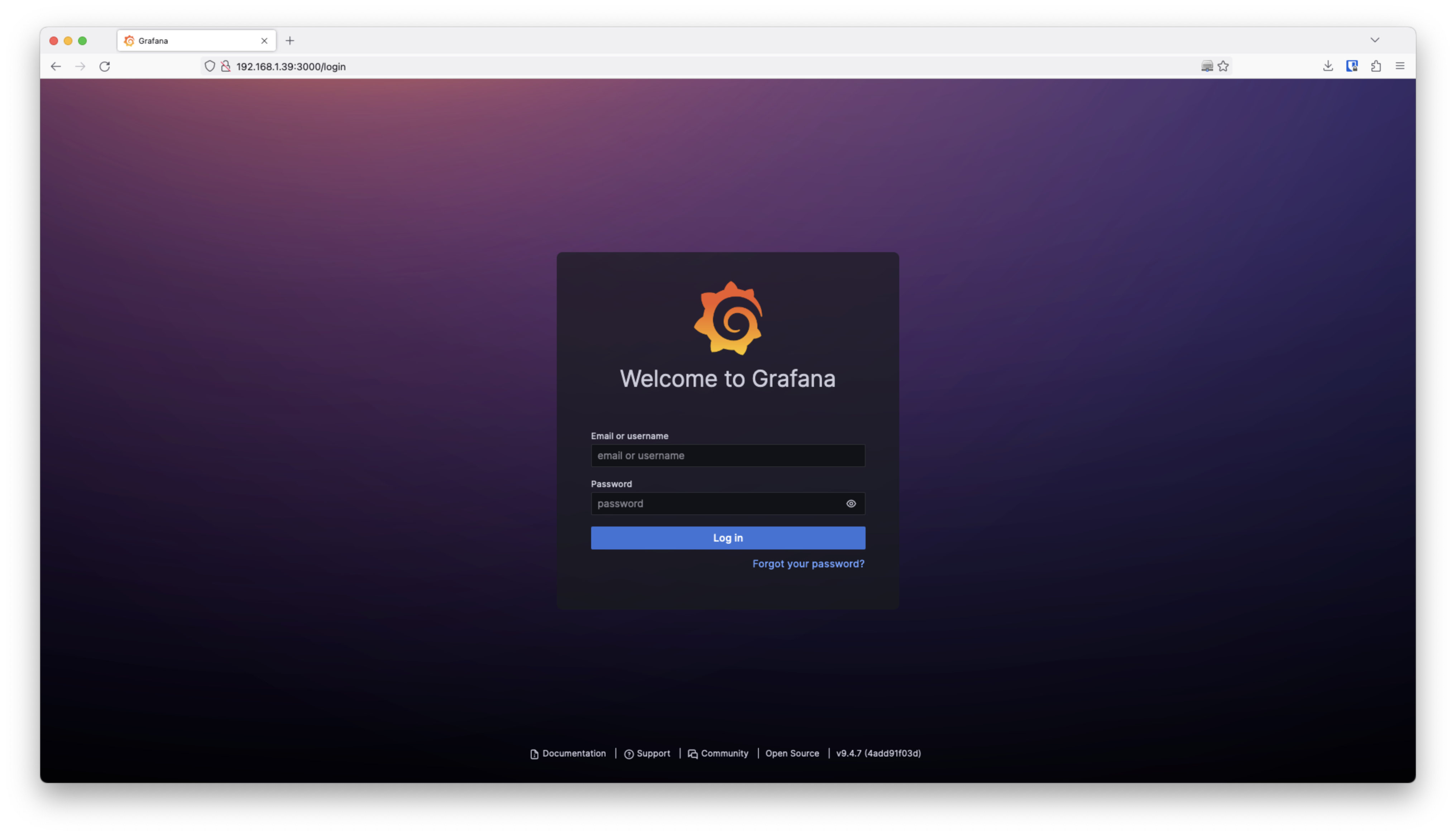Image resolution: width=1456 pixels, height=836 pixels.
Task: Open a new tab with the plus button
Action: (290, 40)
